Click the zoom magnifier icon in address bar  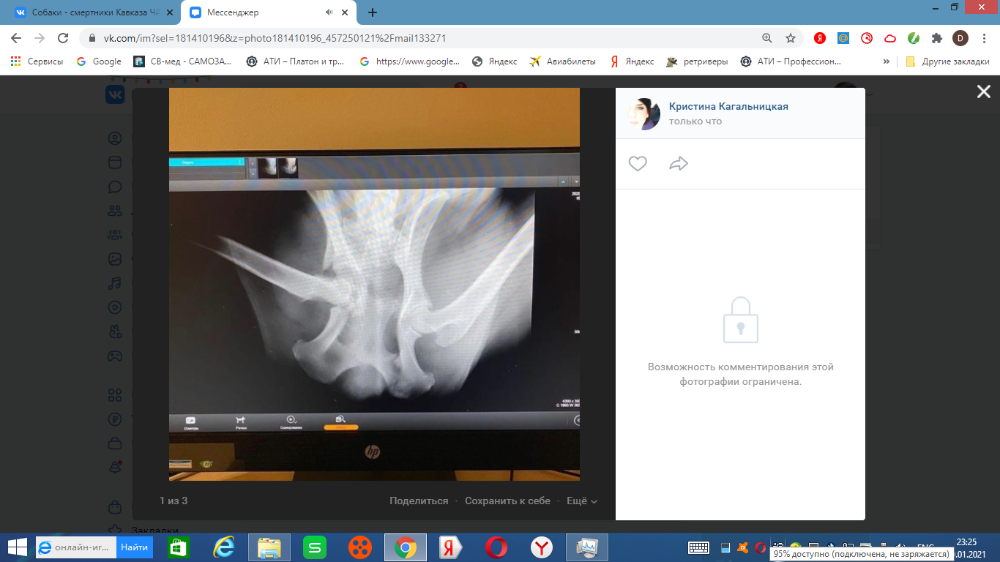point(767,38)
